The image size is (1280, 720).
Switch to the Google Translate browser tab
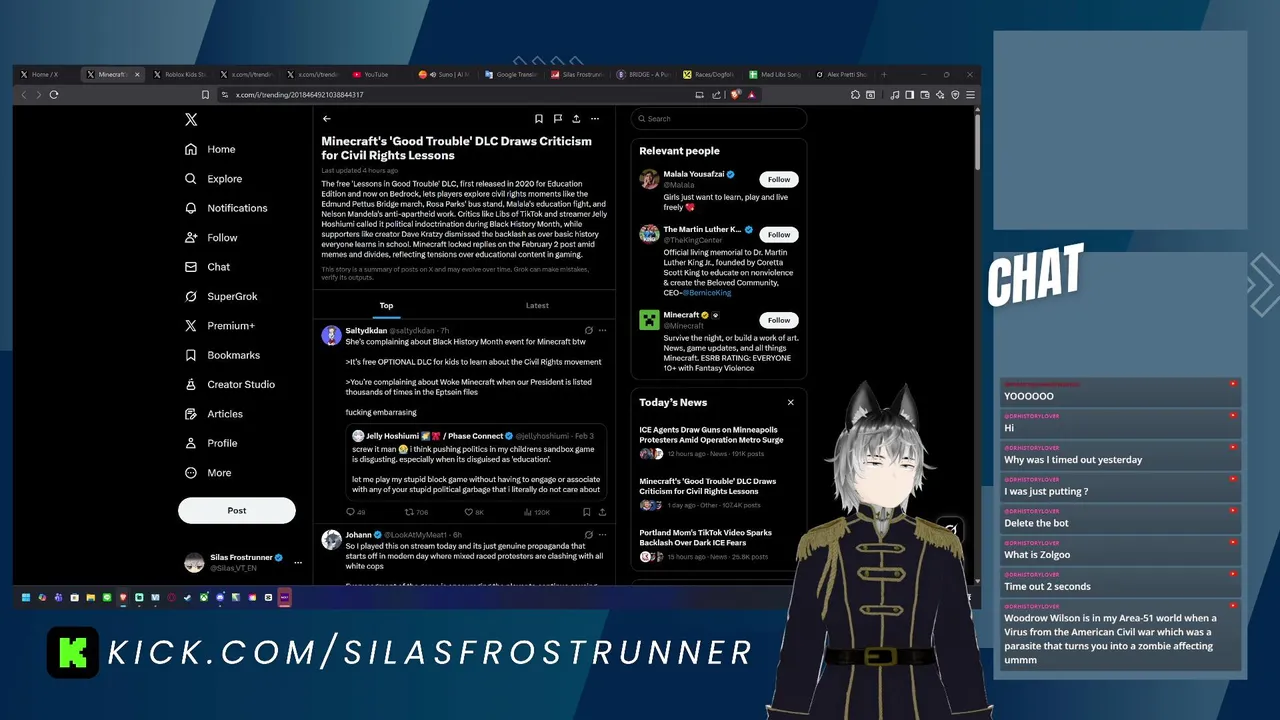511,74
